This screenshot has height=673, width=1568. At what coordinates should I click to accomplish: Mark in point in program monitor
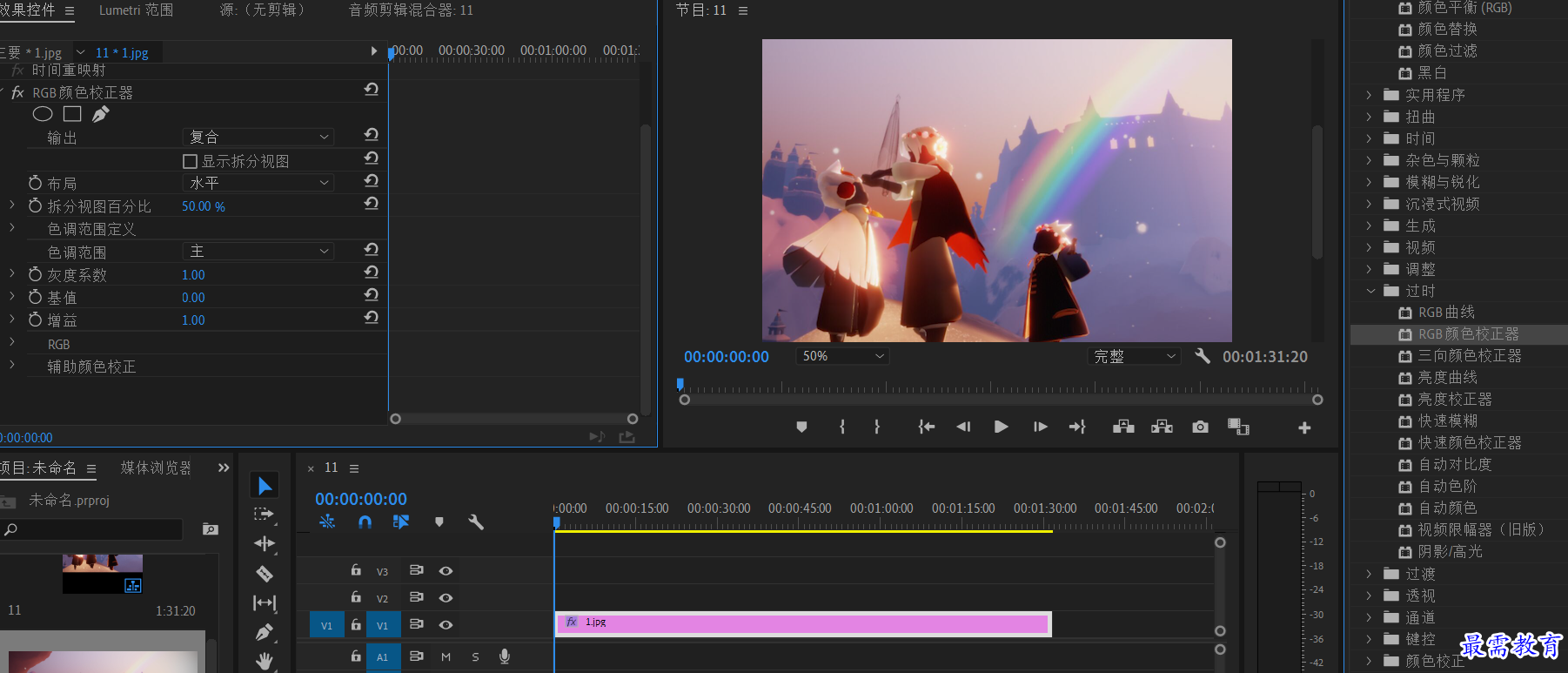[842, 427]
